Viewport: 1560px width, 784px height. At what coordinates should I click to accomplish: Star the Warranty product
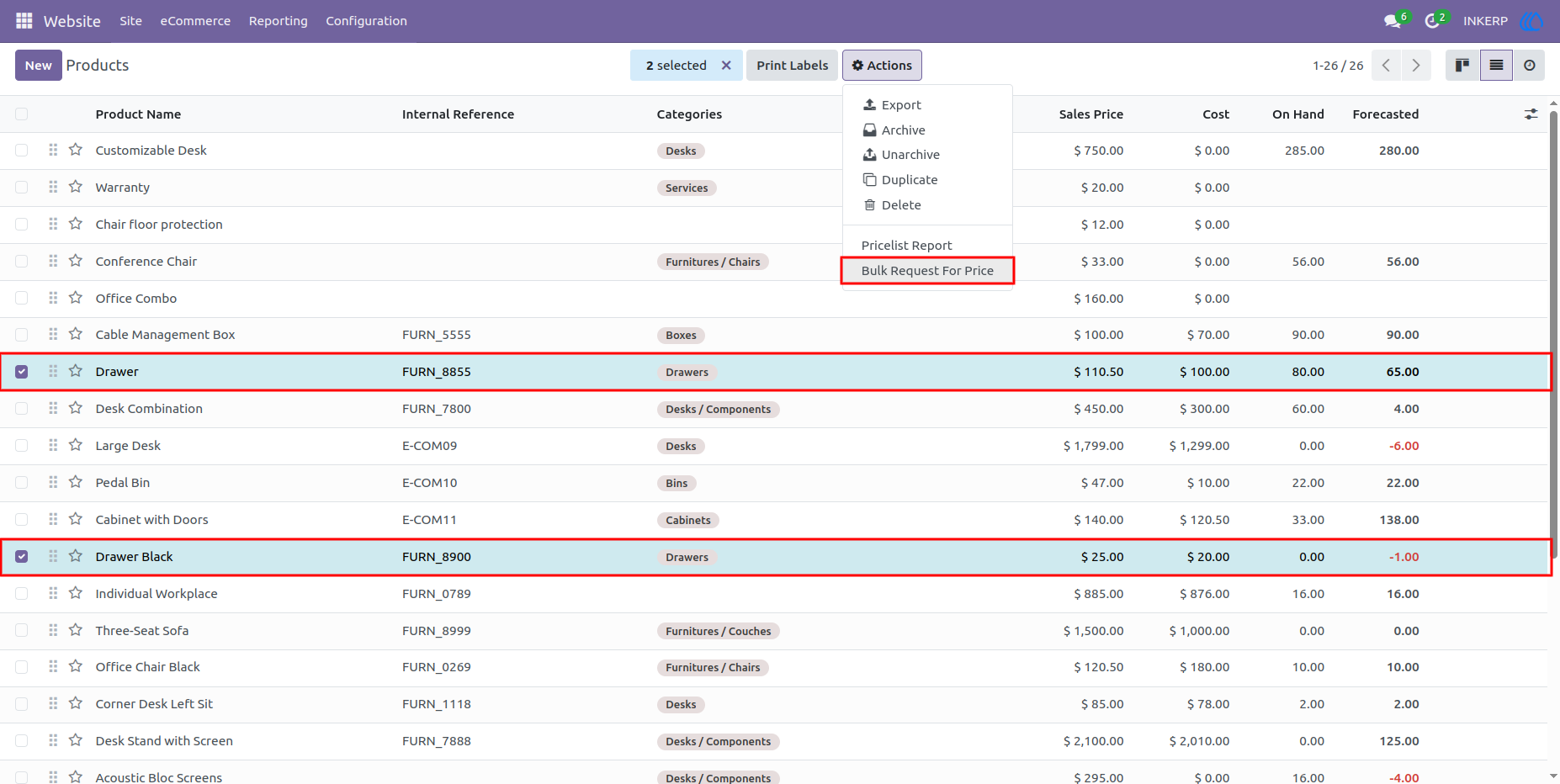(76, 187)
